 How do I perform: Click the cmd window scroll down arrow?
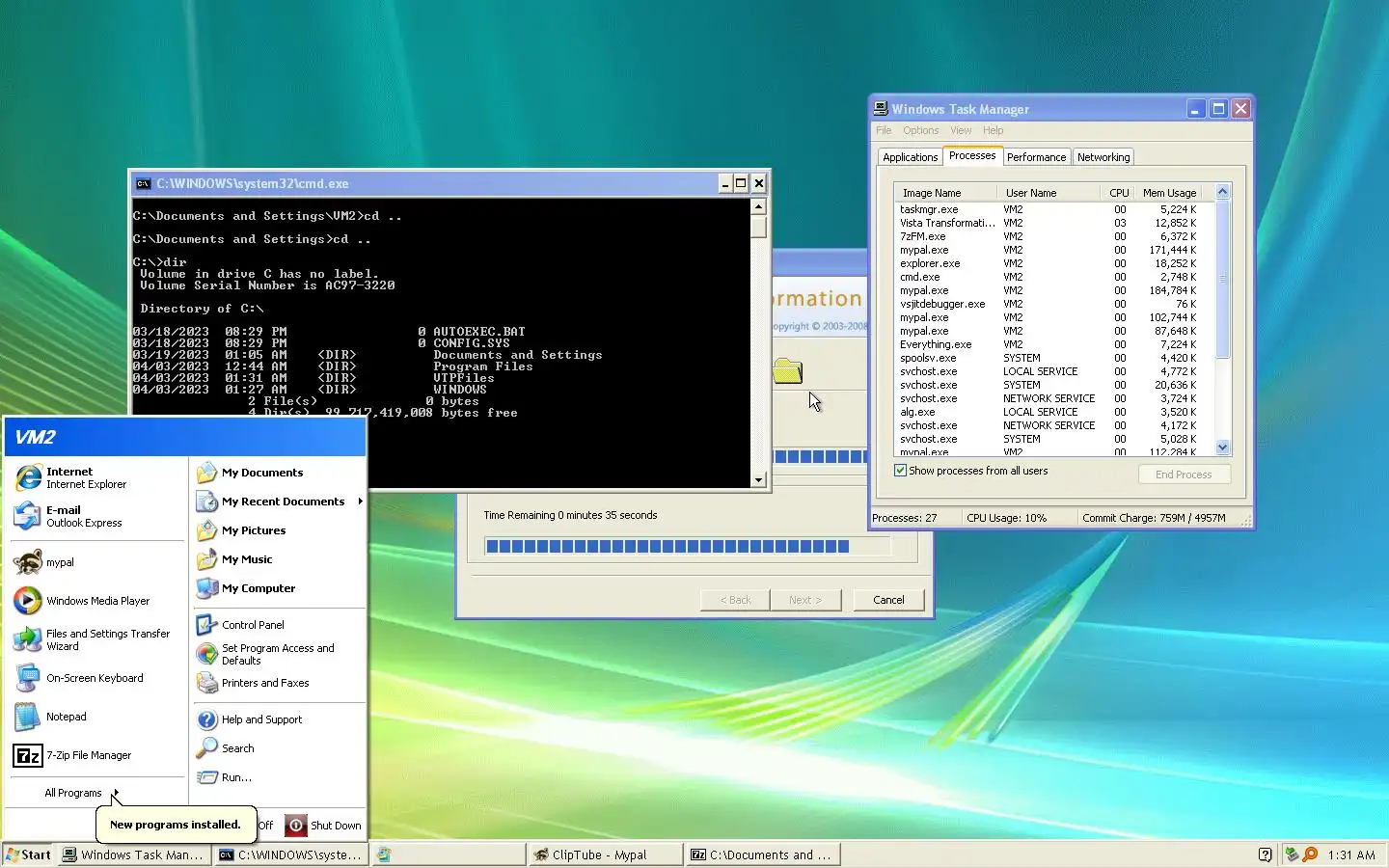[x=759, y=479]
